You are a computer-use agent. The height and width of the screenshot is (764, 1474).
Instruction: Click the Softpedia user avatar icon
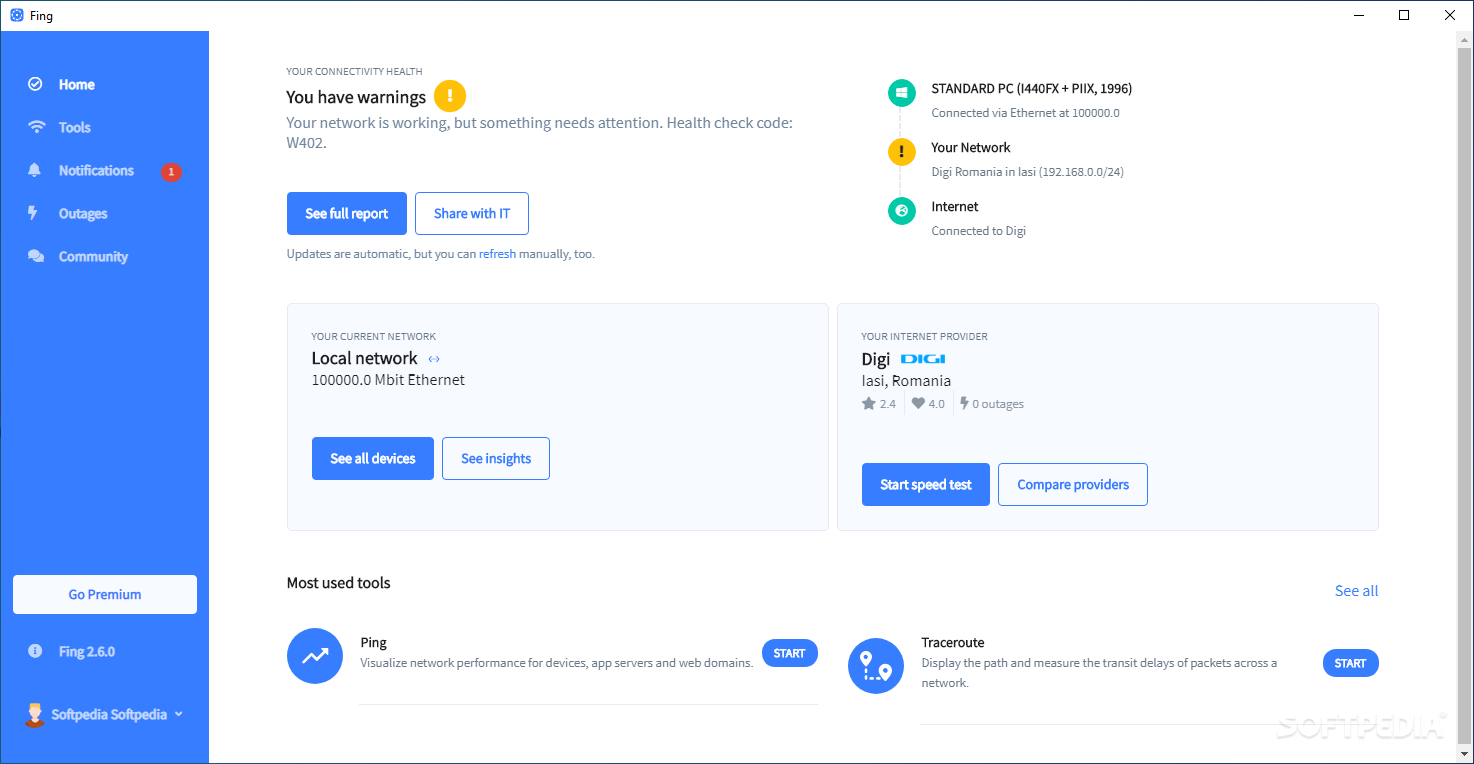click(34, 714)
